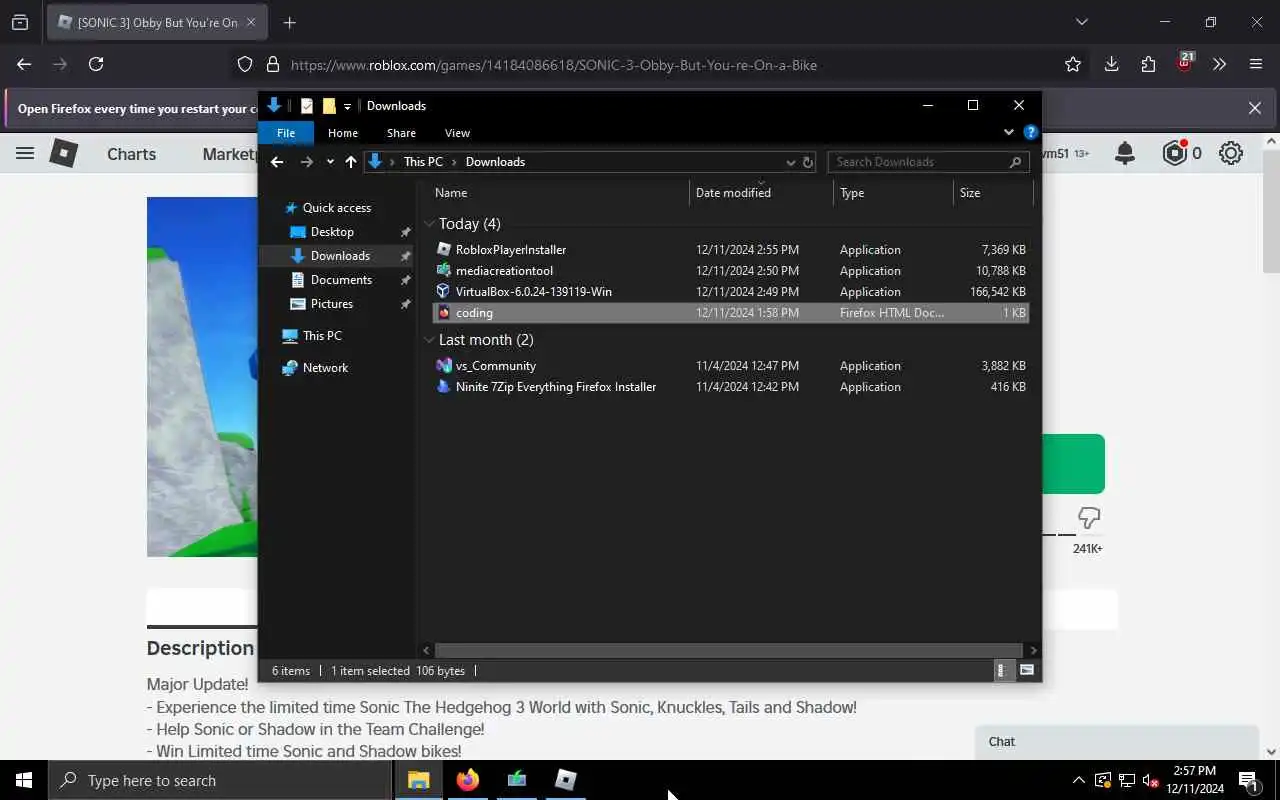Open Firefox list all tabs dropdown
This screenshot has height=800, width=1280.
tap(1081, 22)
